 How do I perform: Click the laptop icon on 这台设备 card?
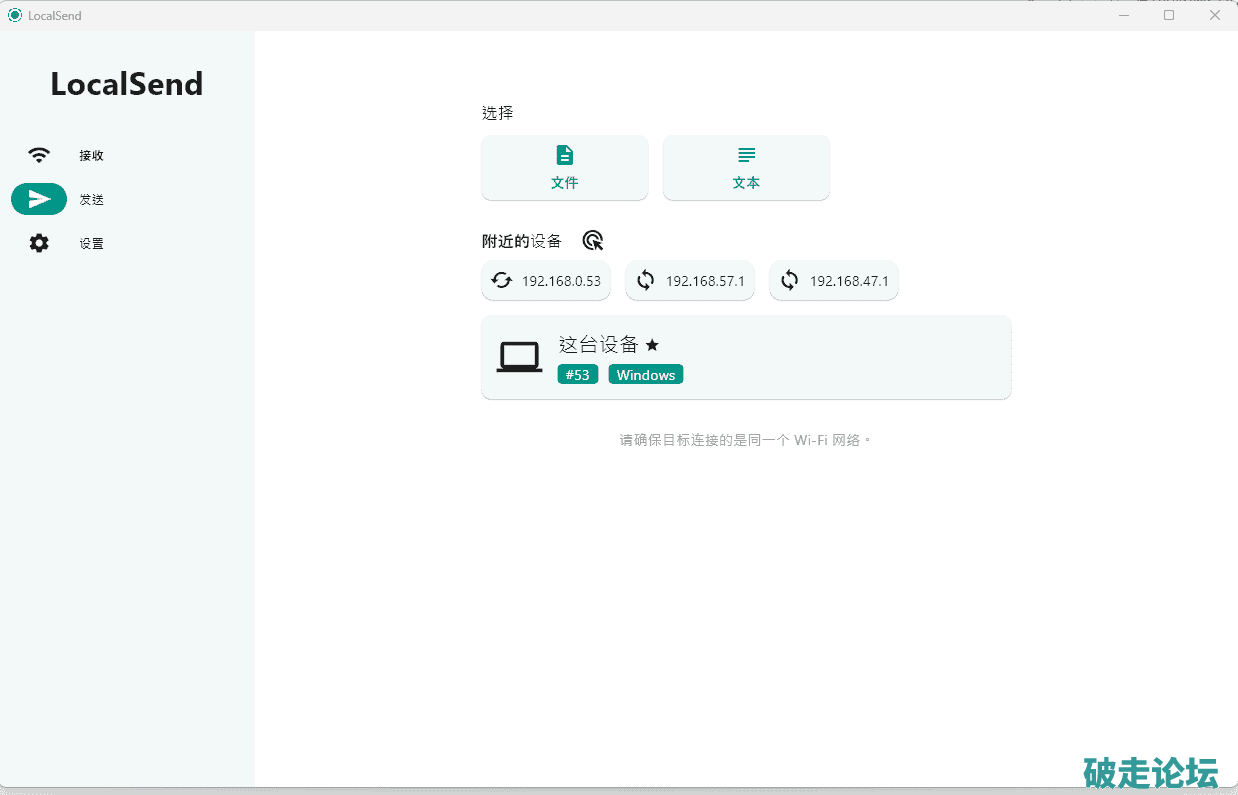[519, 357]
